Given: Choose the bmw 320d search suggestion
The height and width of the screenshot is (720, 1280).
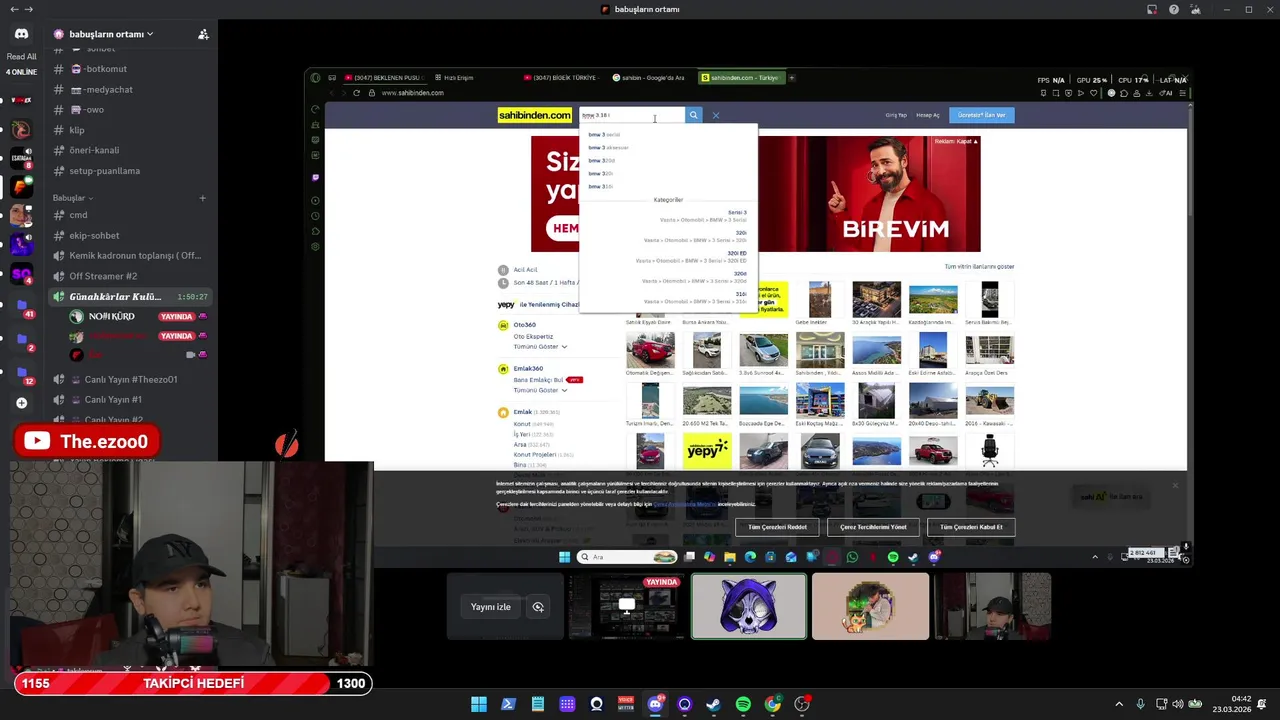Looking at the screenshot, I should (601, 160).
